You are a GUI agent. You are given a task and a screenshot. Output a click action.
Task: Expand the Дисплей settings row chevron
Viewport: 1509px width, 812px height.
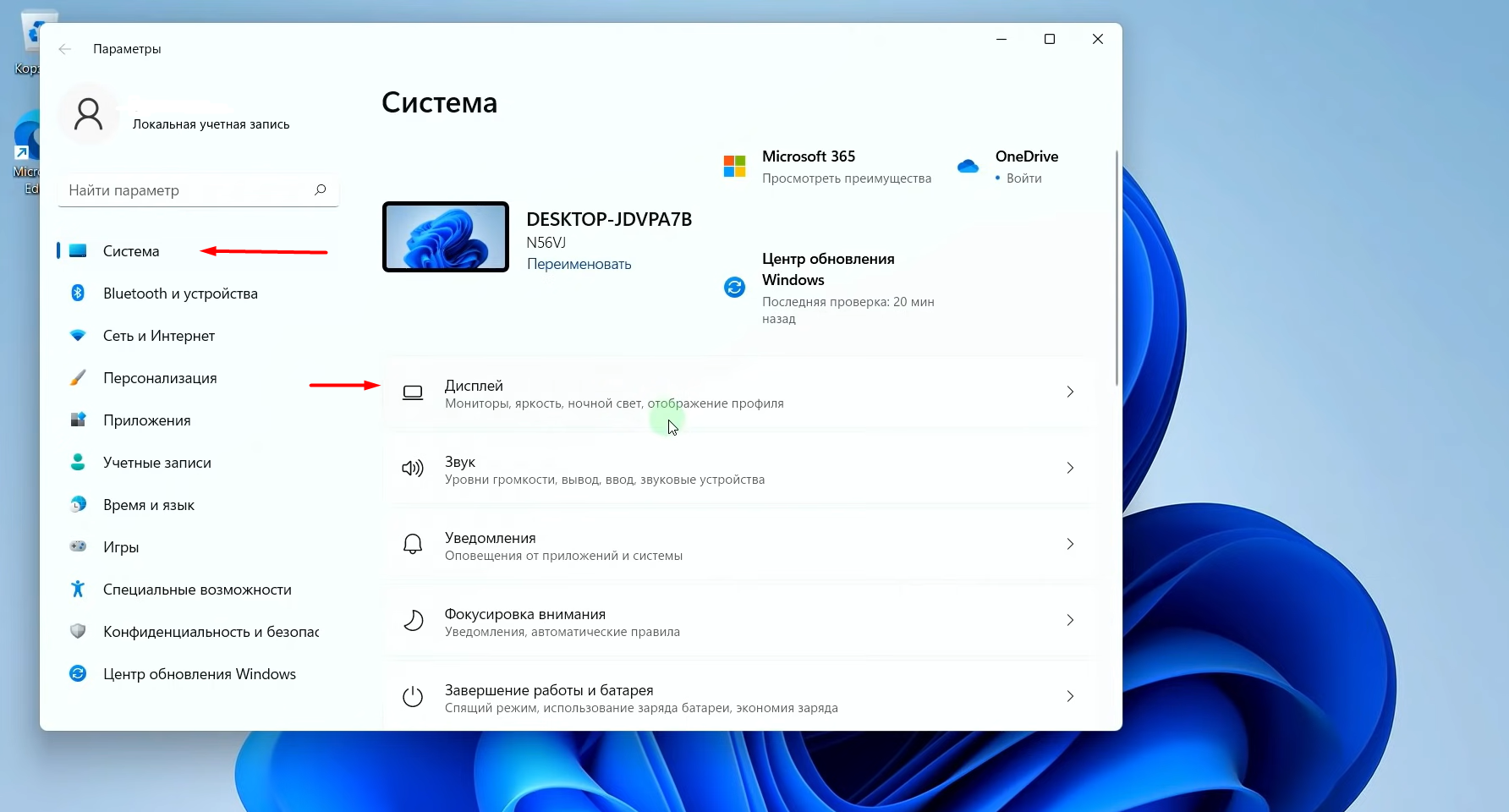pyautogui.click(x=1069, y=392)
